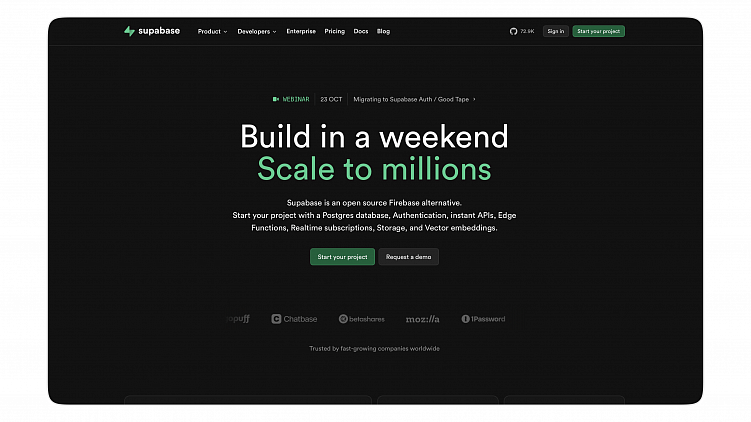
Task: Click the hero Start your project button
Action: pos(342,257)
